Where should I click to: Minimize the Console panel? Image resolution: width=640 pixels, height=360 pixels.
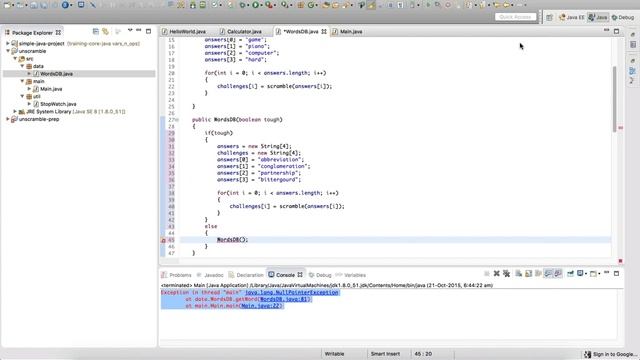point(607,273)
